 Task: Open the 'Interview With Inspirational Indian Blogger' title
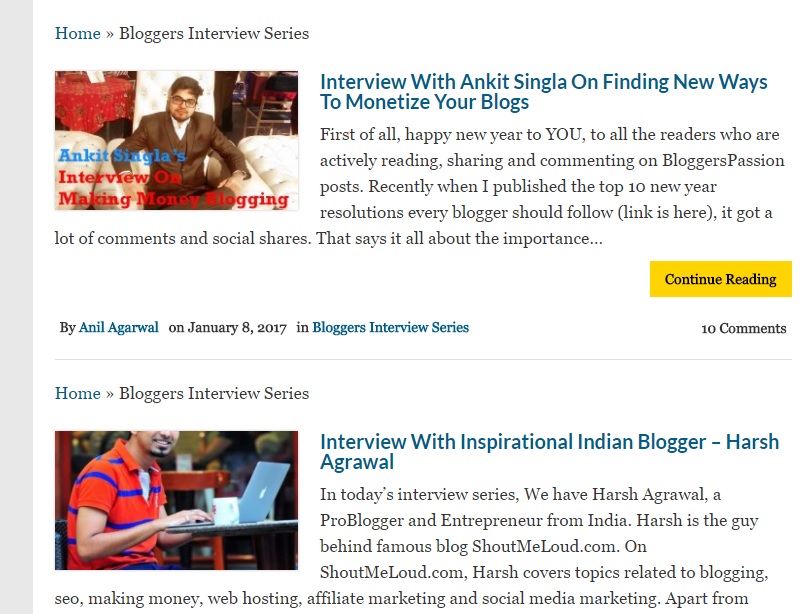pyautogui.click(x=549, y=451)
